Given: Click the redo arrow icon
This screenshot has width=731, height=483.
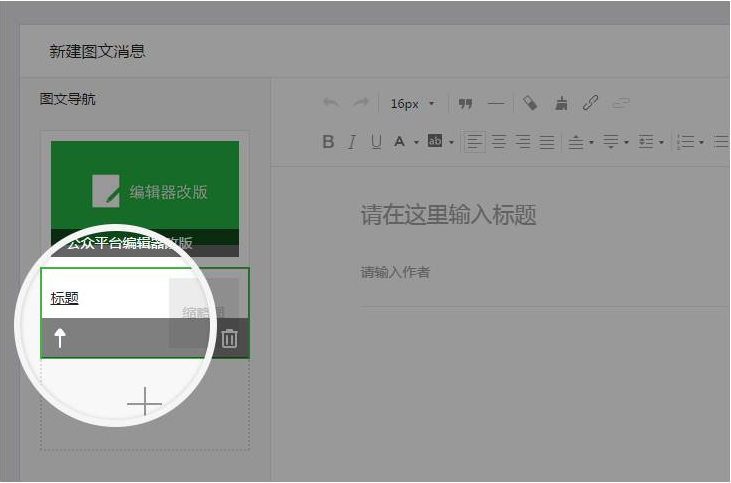Looking at the screenshot, I should [x=361, y=103].
